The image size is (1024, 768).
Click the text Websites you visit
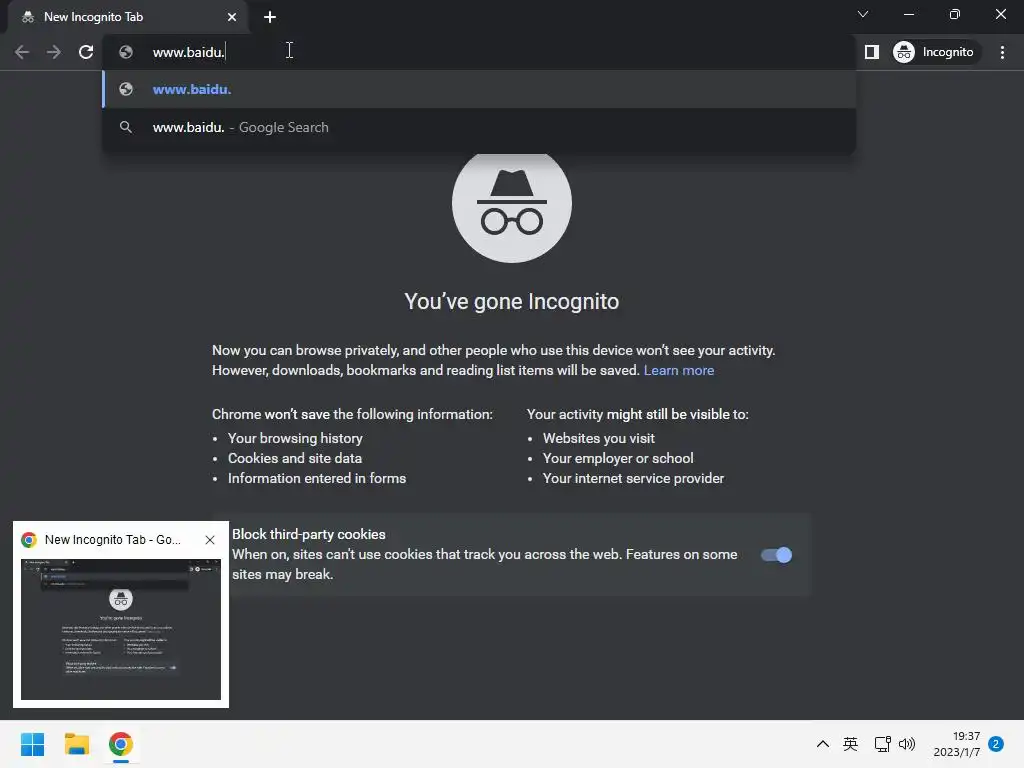[x=599, y=438]
